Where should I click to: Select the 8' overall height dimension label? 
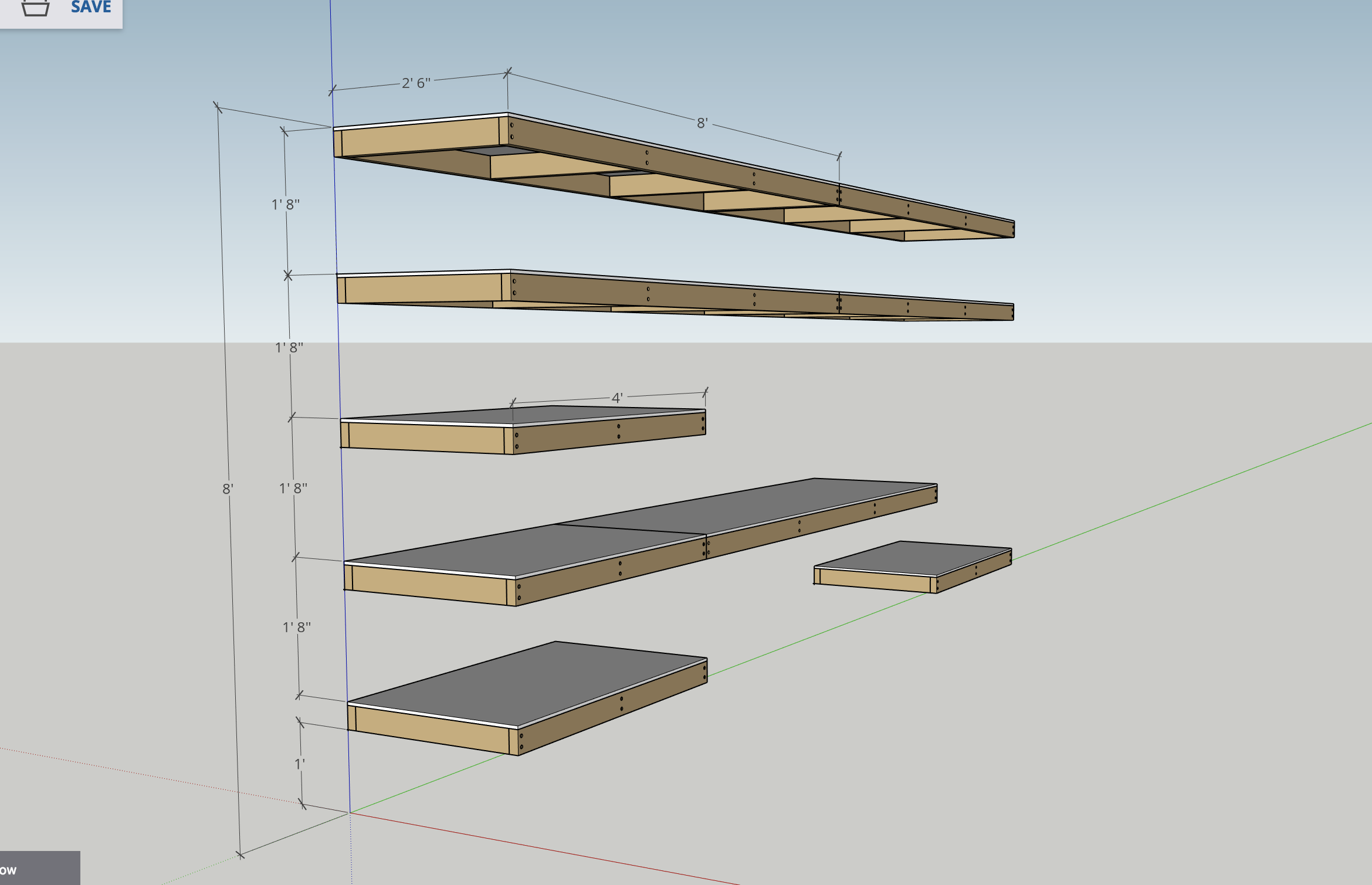pyautogui.click(x=228, y=489)
